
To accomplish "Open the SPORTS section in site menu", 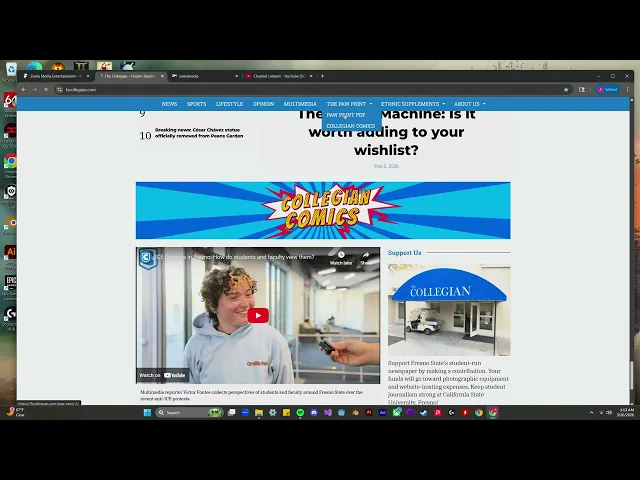I will [x=196, y=104].
